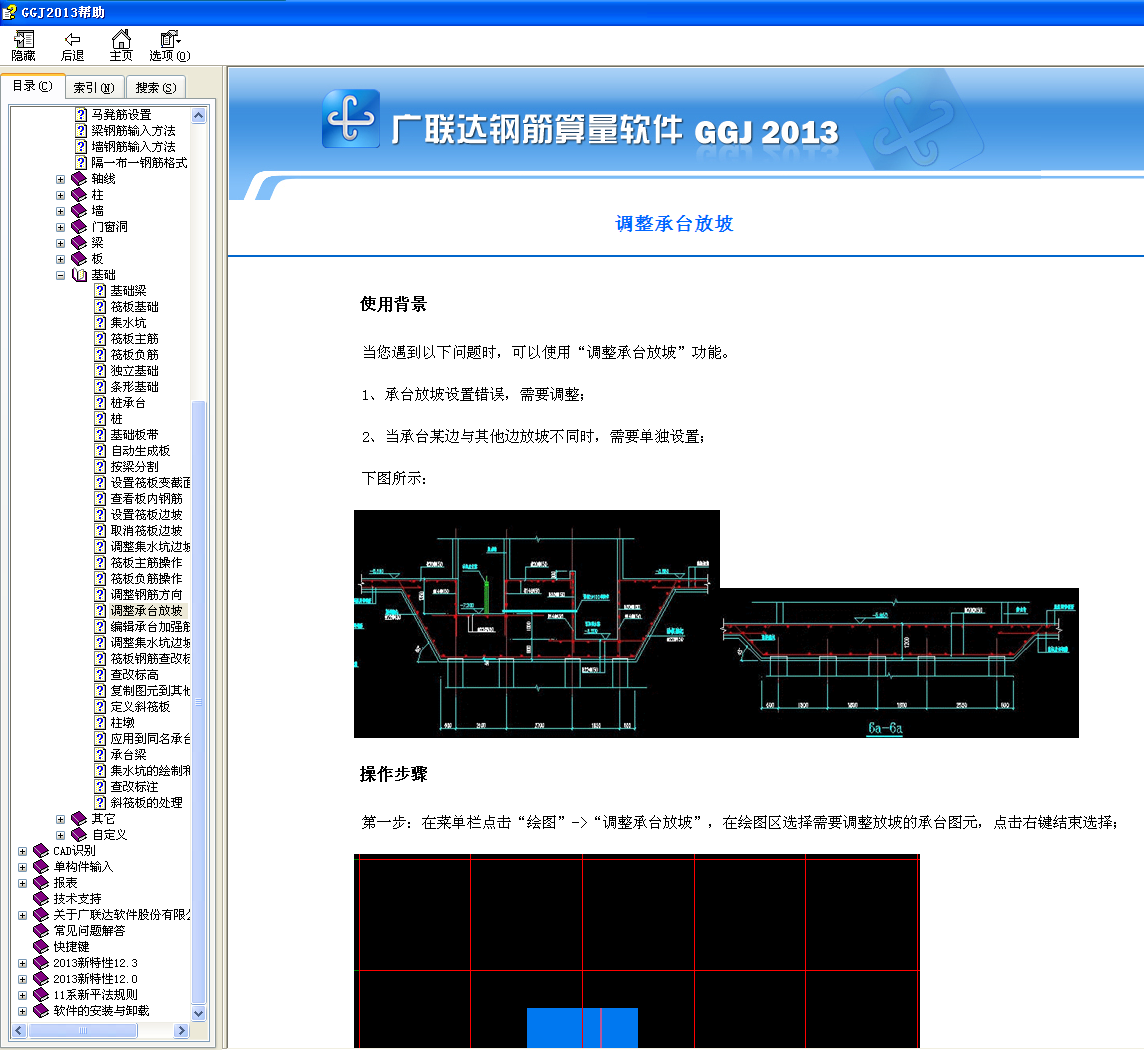Expand the 门窗洞 tree node
The width and height of the screenshot is (1144, 1050).
[61, 228]
